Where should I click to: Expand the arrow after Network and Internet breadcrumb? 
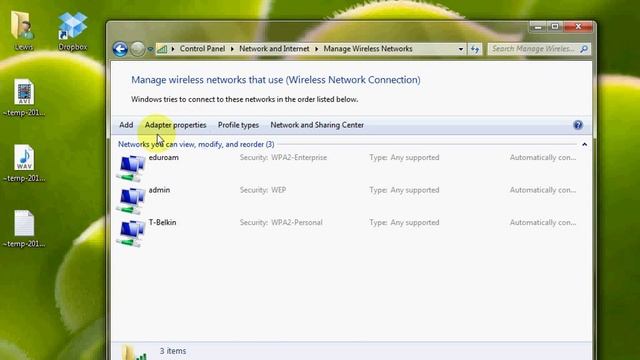316,49
